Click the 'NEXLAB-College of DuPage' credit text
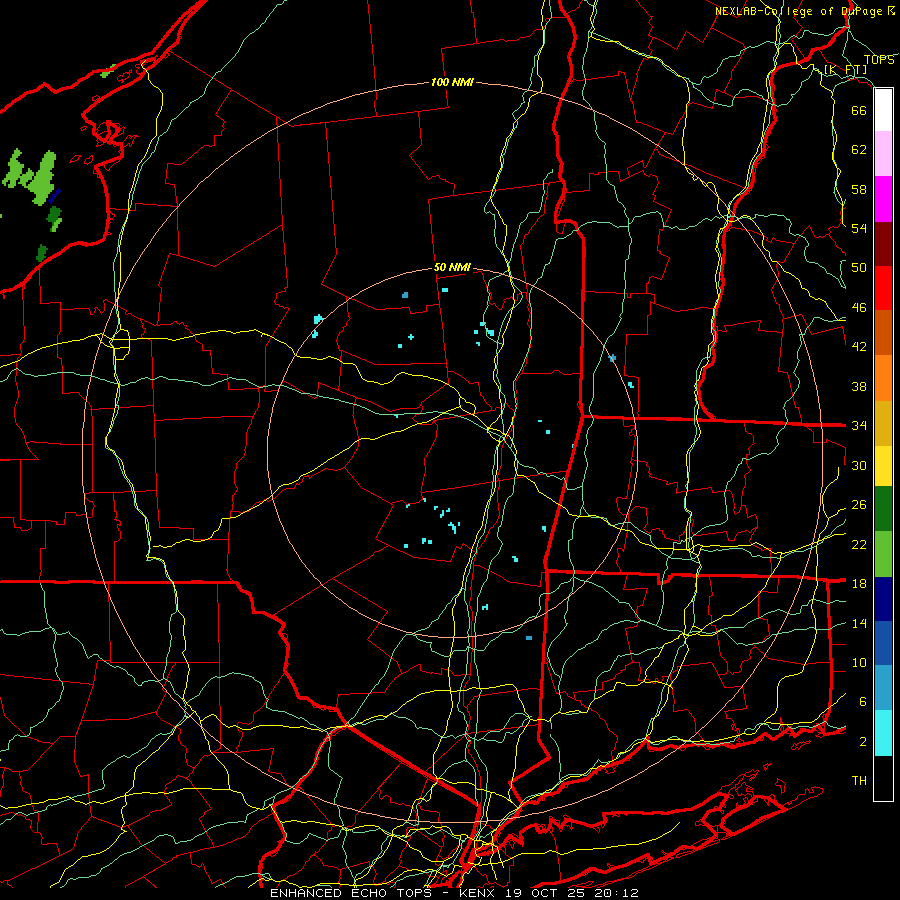Viewport: 900px width, 900px height. click(x=800, y=11)
